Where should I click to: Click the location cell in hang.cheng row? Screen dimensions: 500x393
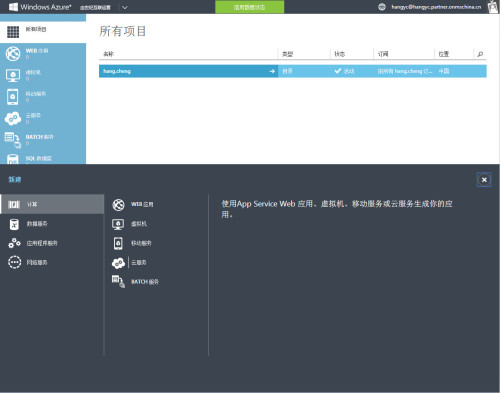point(444,71)
